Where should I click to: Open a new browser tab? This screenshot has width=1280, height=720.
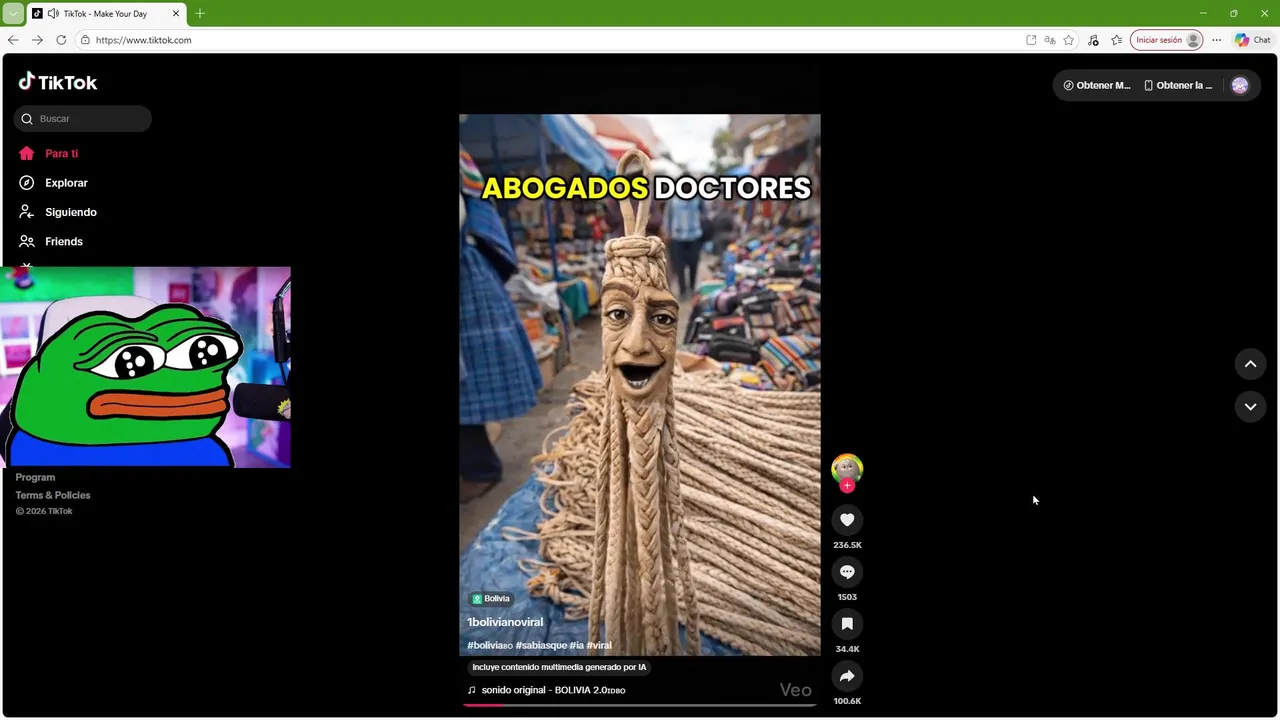200,14
